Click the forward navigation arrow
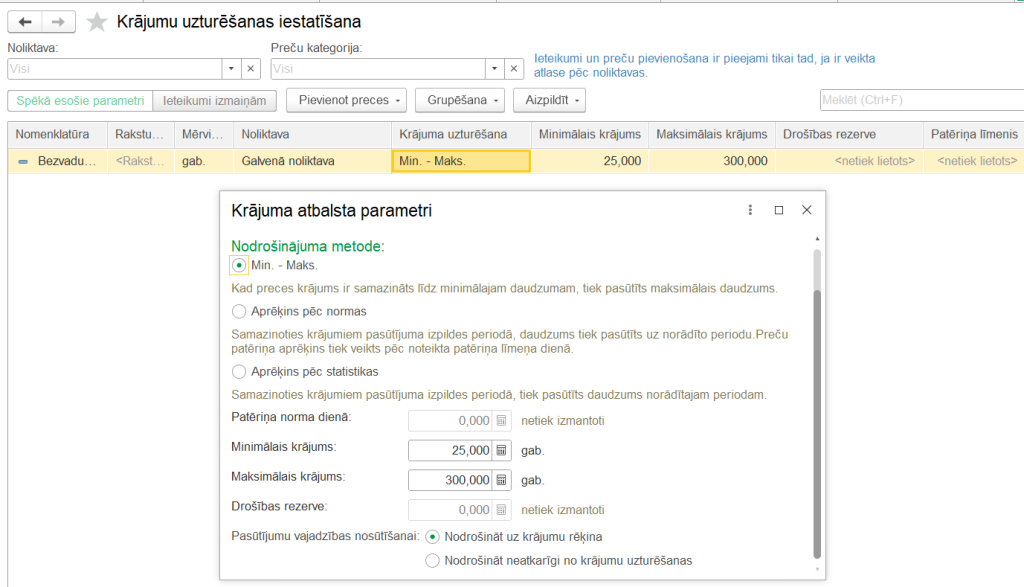The height and width of the screenshot is (587, 1024). coord(57,21)
